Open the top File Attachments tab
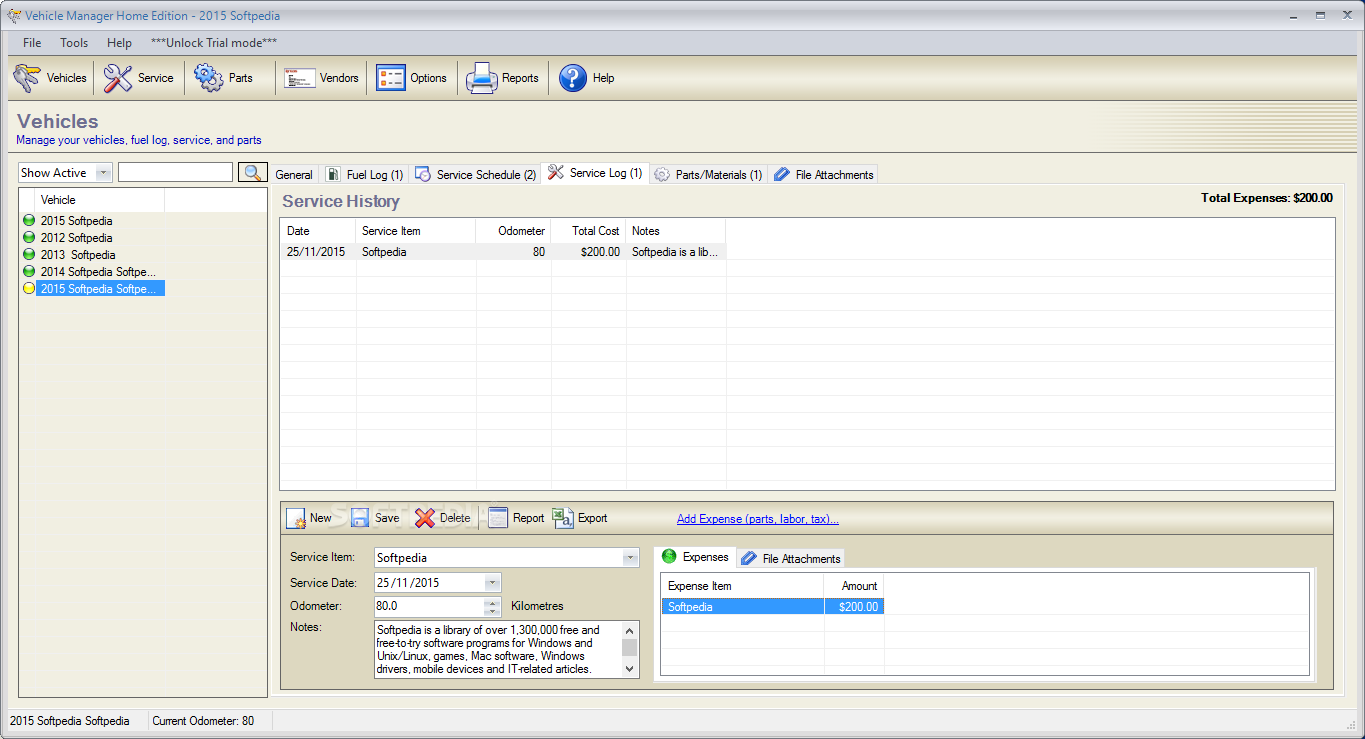The width and height of the screenshot is (1365, 739). 823,174
